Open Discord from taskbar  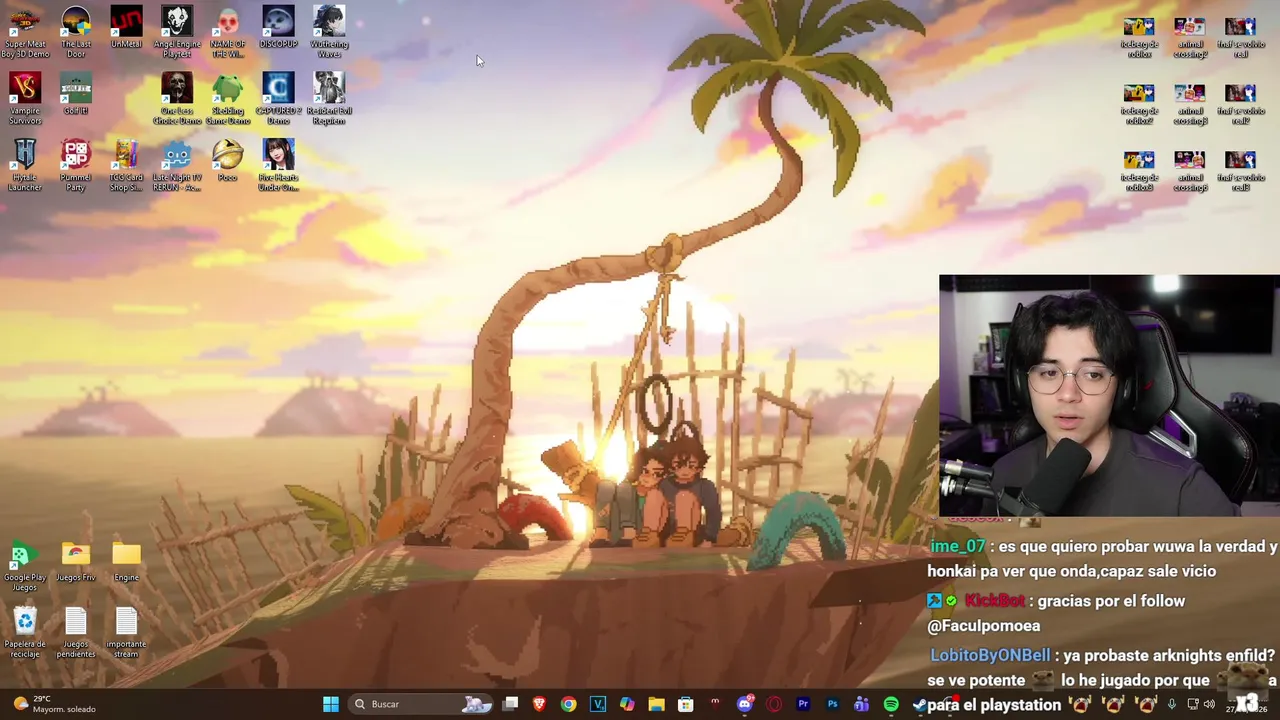click(x=744, y=704)
